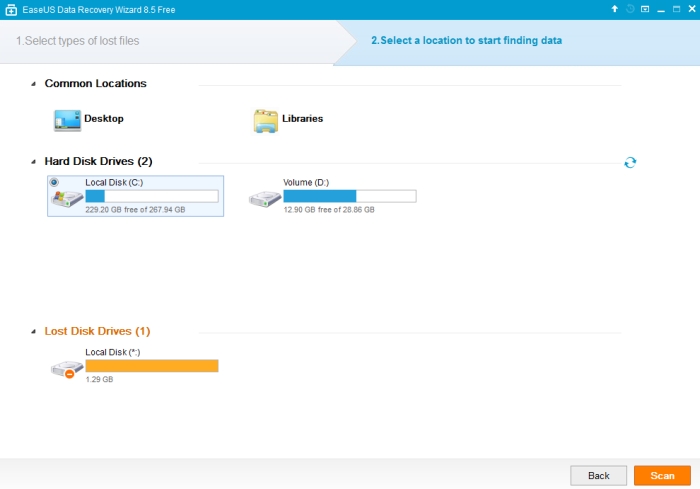The height and width of the screenshot is (489, 700).
Task: Click the Volume (D:) label
Action: tap(306, 182)
